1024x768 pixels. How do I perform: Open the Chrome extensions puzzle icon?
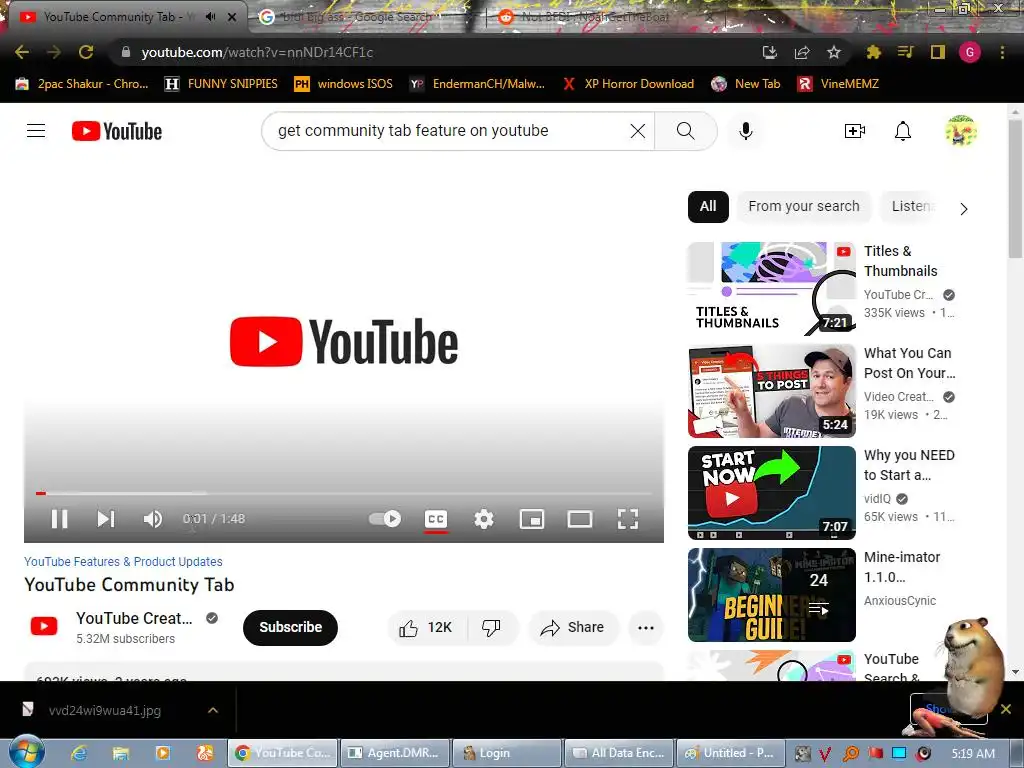(x=873, y=52)
